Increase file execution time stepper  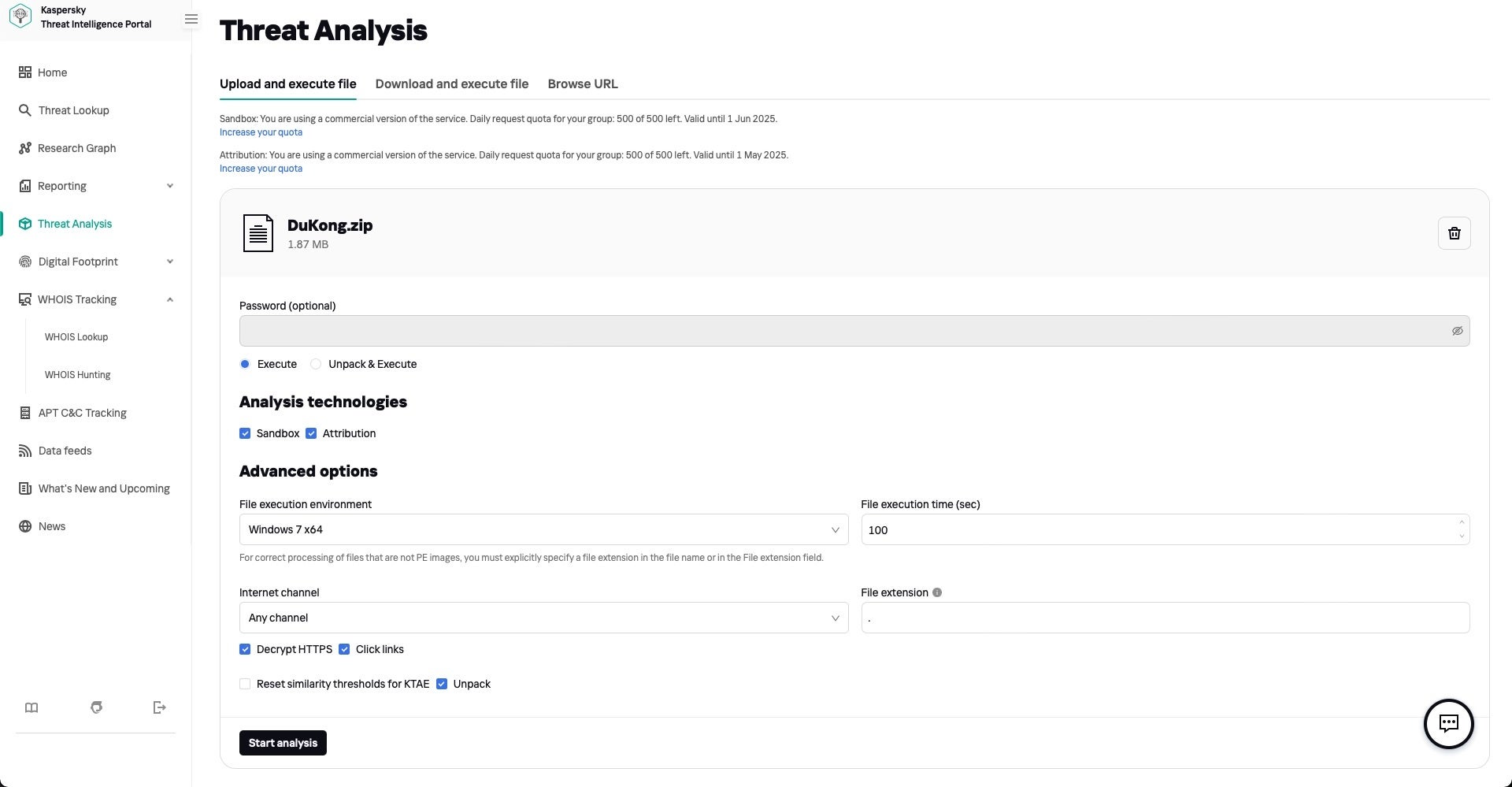pos(1462,522)
